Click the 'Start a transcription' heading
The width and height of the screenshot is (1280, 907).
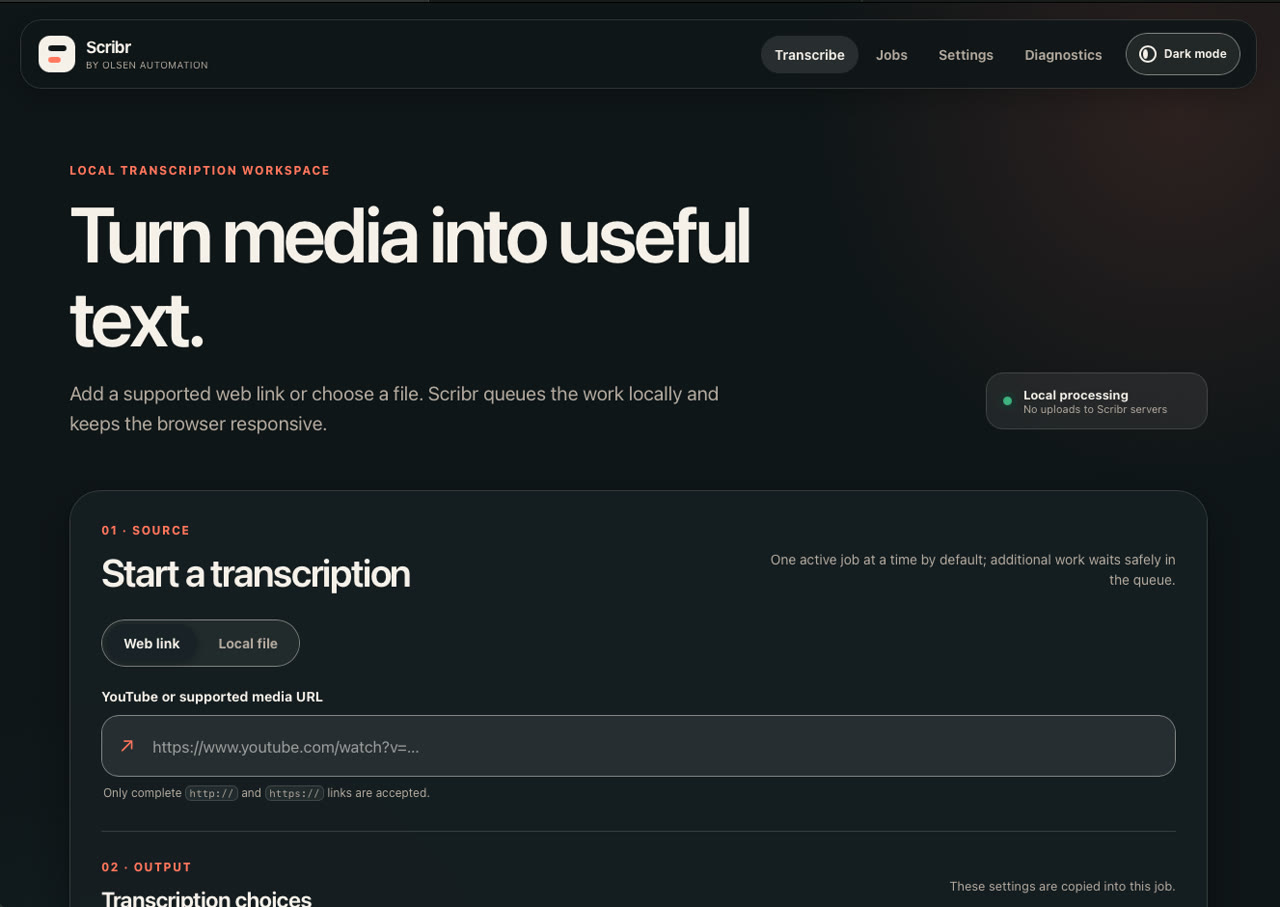(255, 574)
